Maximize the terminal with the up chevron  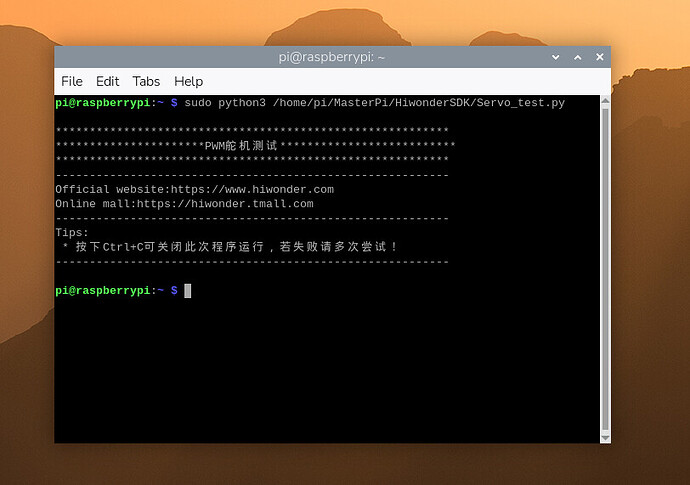[577, 57]
